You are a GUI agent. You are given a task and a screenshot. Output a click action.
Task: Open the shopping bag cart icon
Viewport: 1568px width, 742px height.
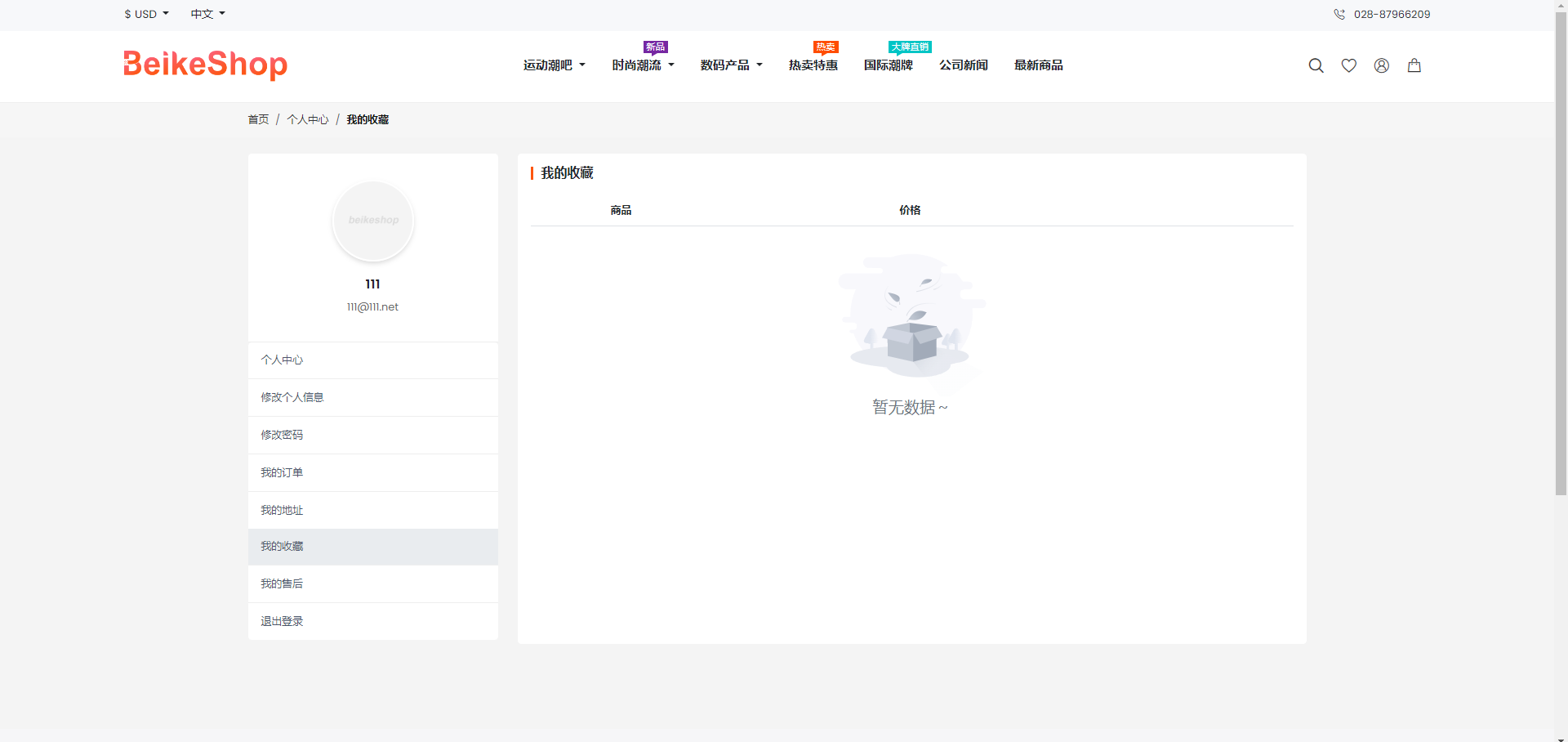[x=1414, y=65]
